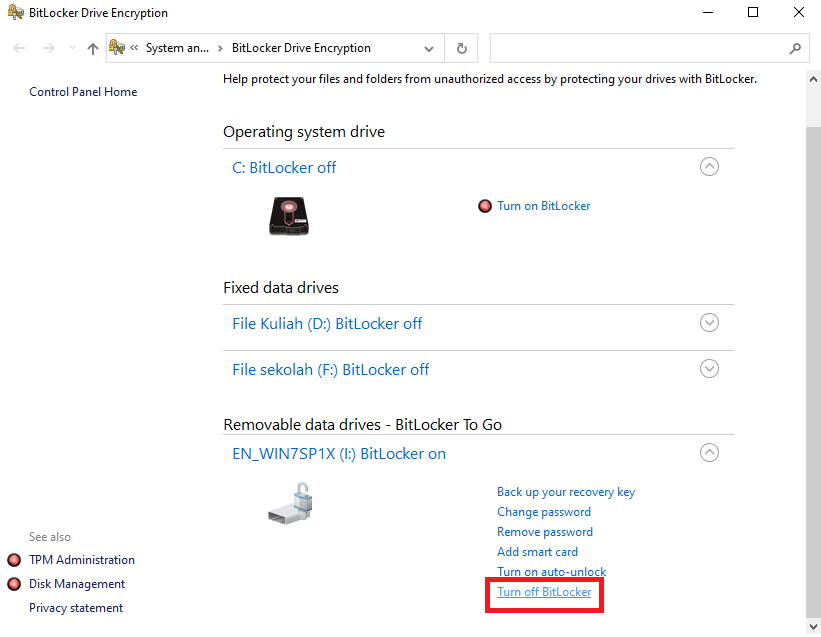Collapse the C: BitLocker off section
Viewport: 821px width, 637px height.
709,166
